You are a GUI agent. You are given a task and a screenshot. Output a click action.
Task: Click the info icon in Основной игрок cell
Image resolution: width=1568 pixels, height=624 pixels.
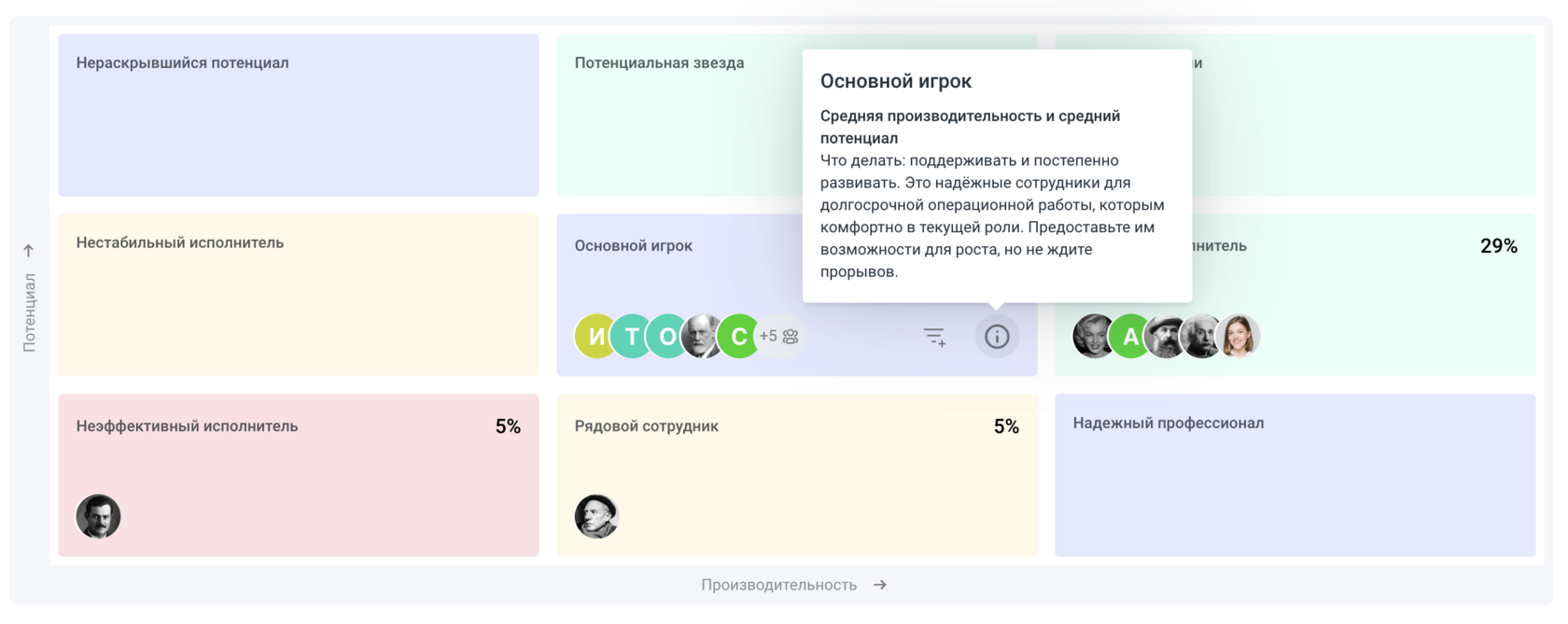point(997,337)
